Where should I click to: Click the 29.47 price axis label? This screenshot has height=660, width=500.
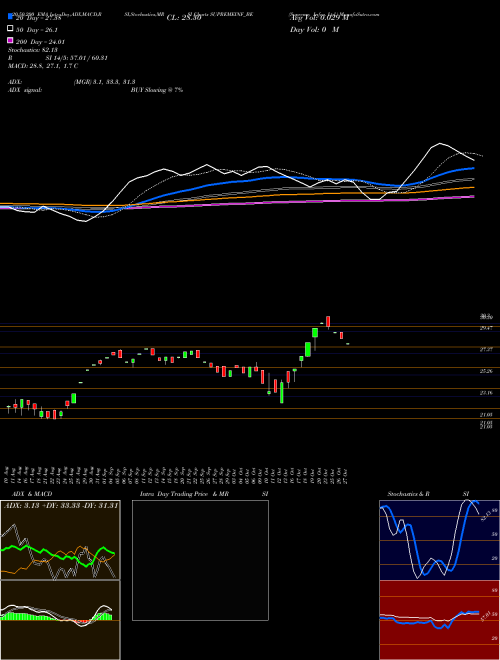click(486, 328)
